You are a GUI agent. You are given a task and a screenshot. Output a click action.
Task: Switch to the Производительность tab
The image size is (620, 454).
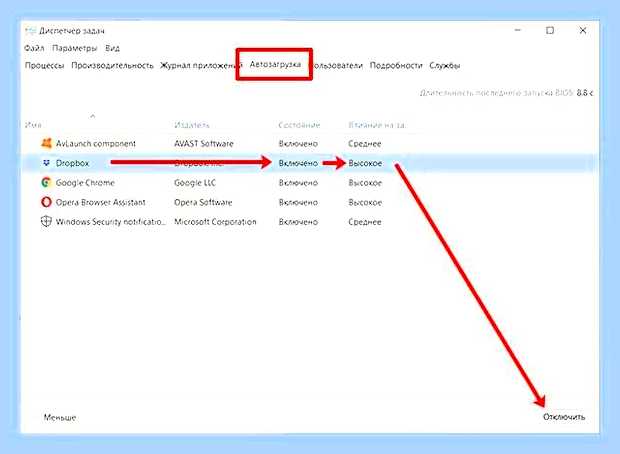click(x=112, y=66)
